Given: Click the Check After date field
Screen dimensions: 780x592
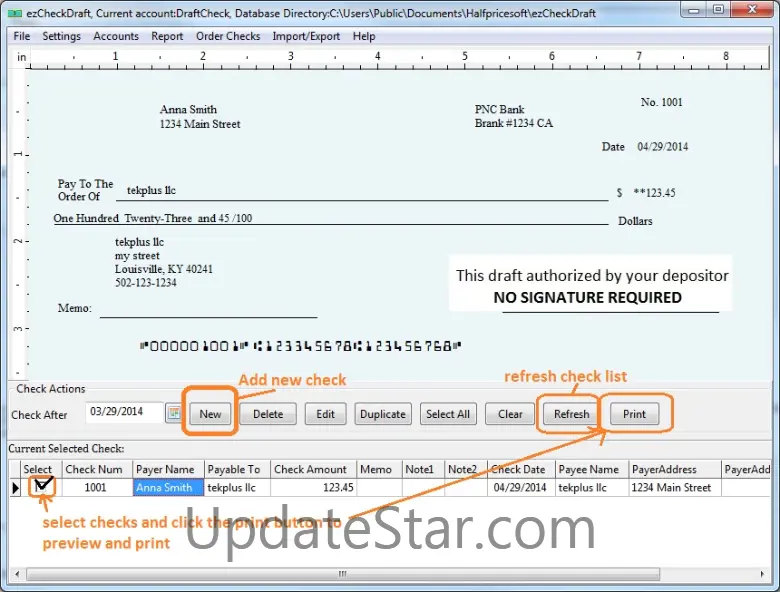Looking at the screenshot, I should (x=124, y=412).
